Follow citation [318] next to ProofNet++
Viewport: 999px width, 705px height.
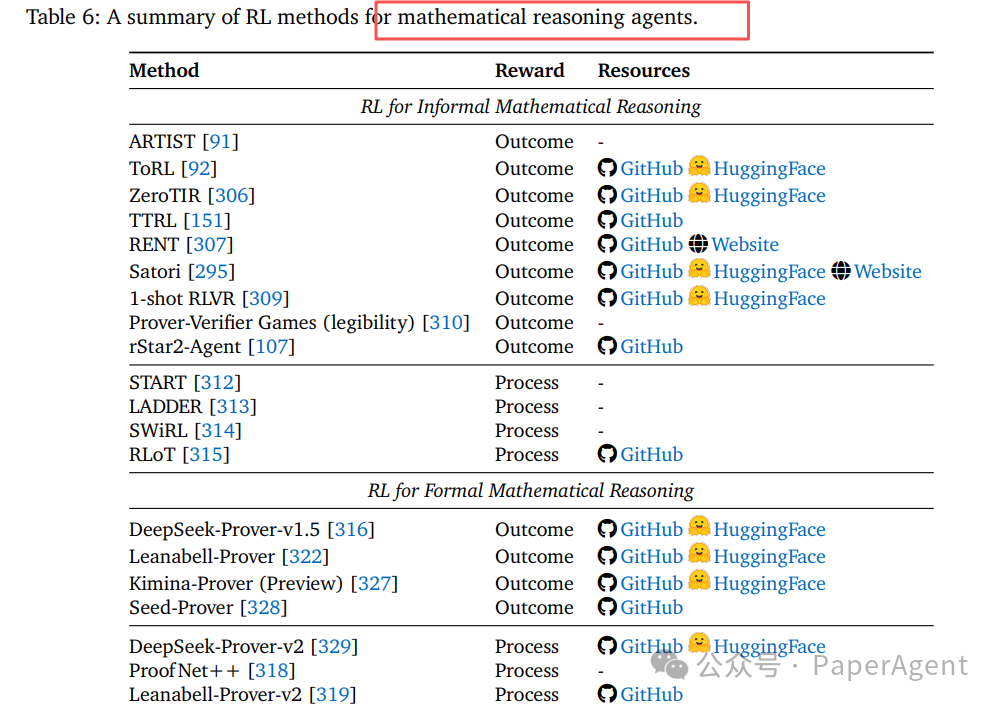pos(272,671)
